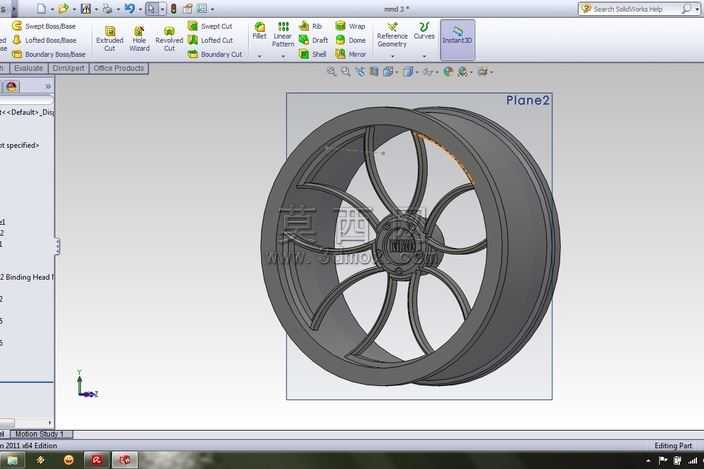
Task: Expand the Curves dropdown arrow
Action: pyautogui.click(x=424, y=56)
